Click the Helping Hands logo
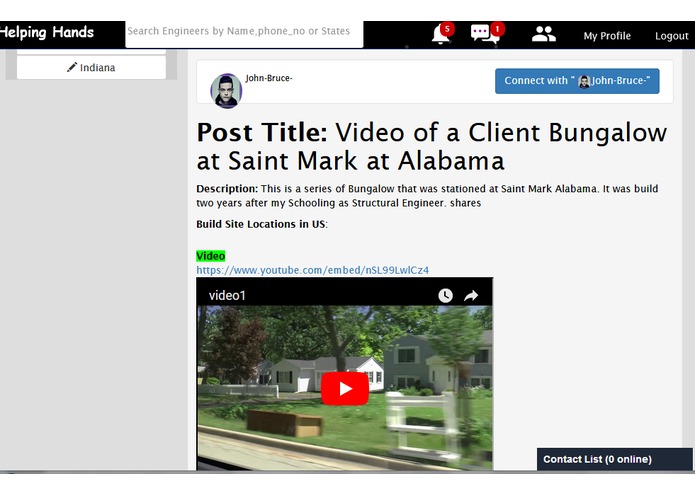The height and width of the screenshot is (494, 695). [x=47, y=32]
